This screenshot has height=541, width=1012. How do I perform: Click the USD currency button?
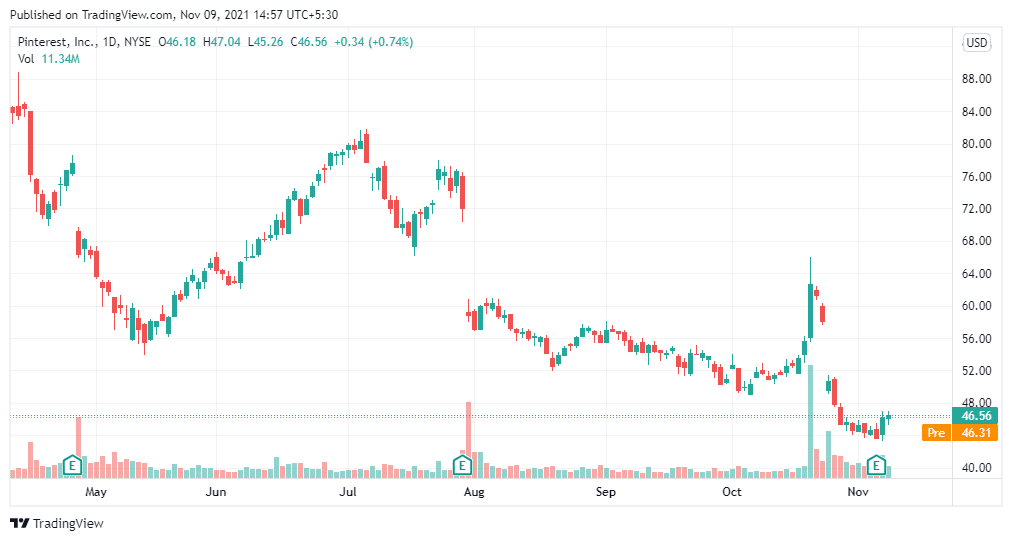[977, 43]
